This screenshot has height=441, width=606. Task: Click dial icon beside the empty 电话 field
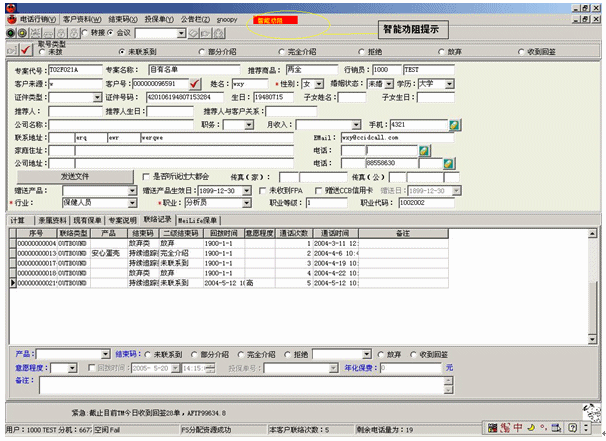coord(423,150)
